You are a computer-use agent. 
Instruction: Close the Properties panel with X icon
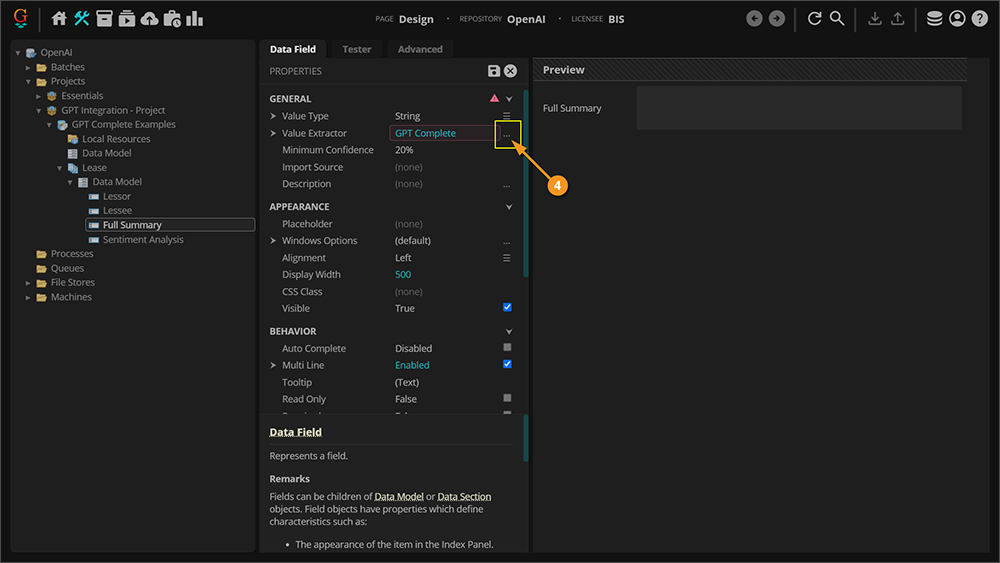pyautogui.click(x=510, y=71)
